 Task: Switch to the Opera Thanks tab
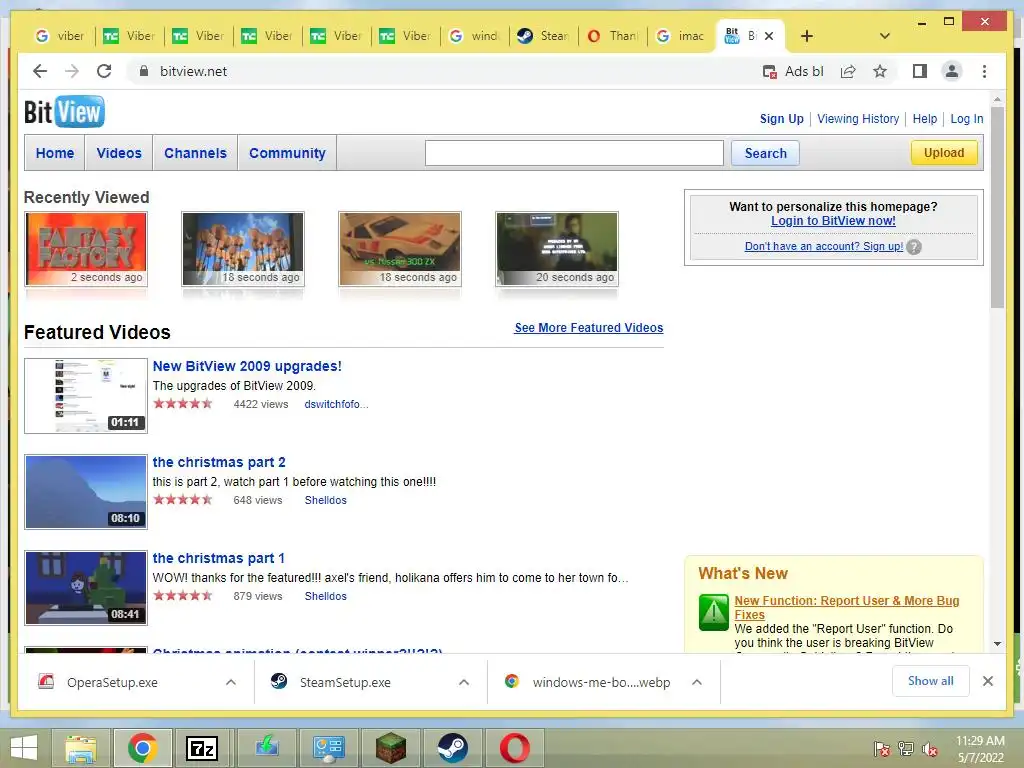pos(613,36)
